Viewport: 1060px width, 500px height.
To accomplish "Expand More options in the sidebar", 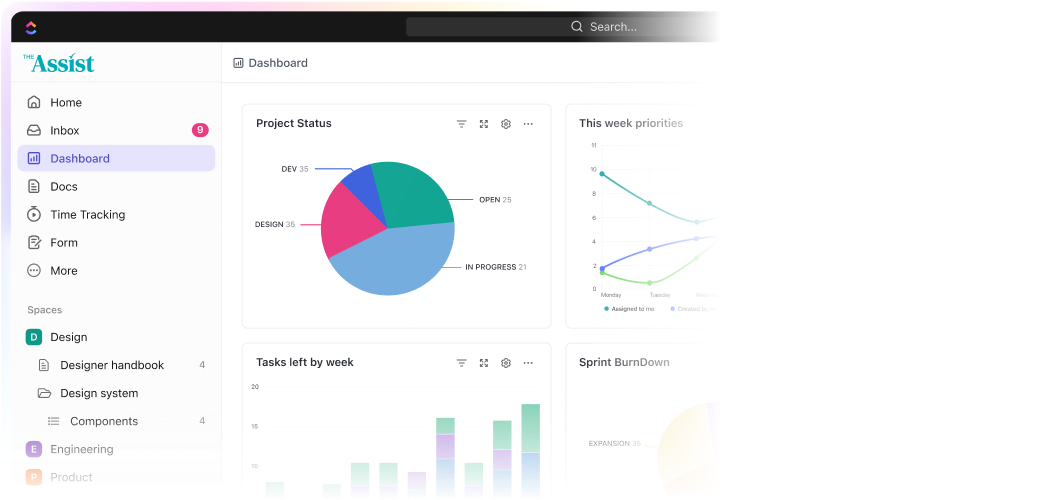I will pyautogui.click(x=116, y=270).
